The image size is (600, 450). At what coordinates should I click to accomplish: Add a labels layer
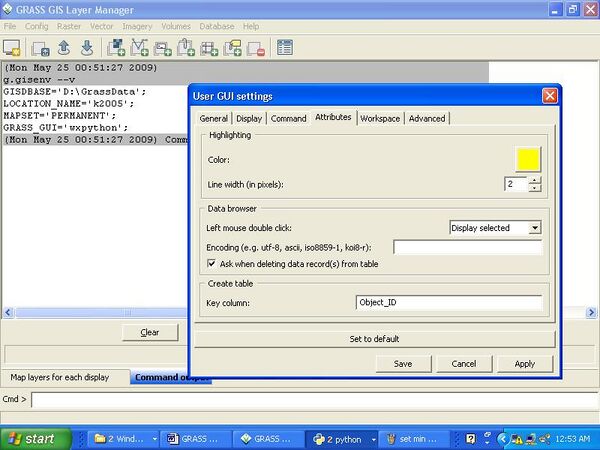pos(233,48)
